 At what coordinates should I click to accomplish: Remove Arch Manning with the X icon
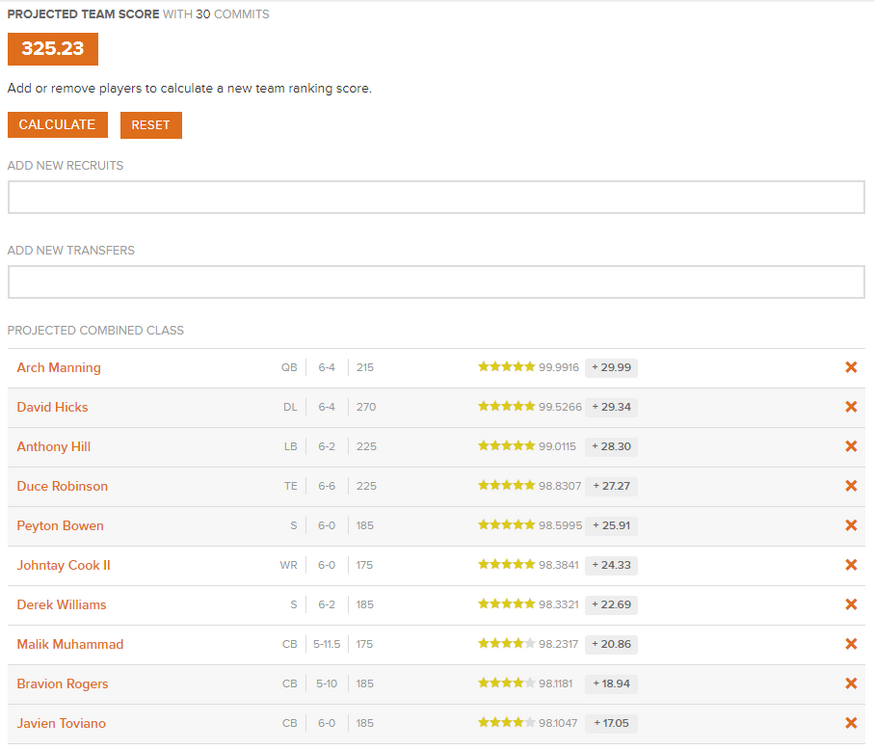851,368
